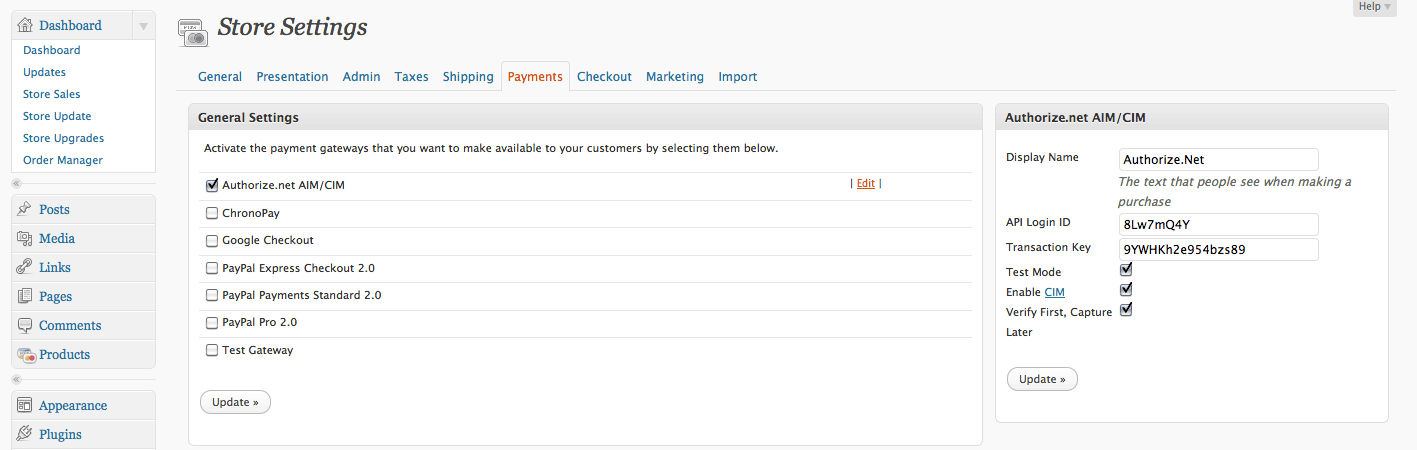Viewport: 1417px width, 450px height.
Task: Click the Appearance icon in sidebar
Action: pyautogui.click(x=25, y=406)
